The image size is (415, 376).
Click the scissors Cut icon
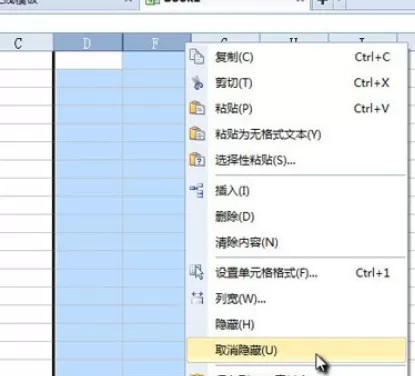[197, 83]
